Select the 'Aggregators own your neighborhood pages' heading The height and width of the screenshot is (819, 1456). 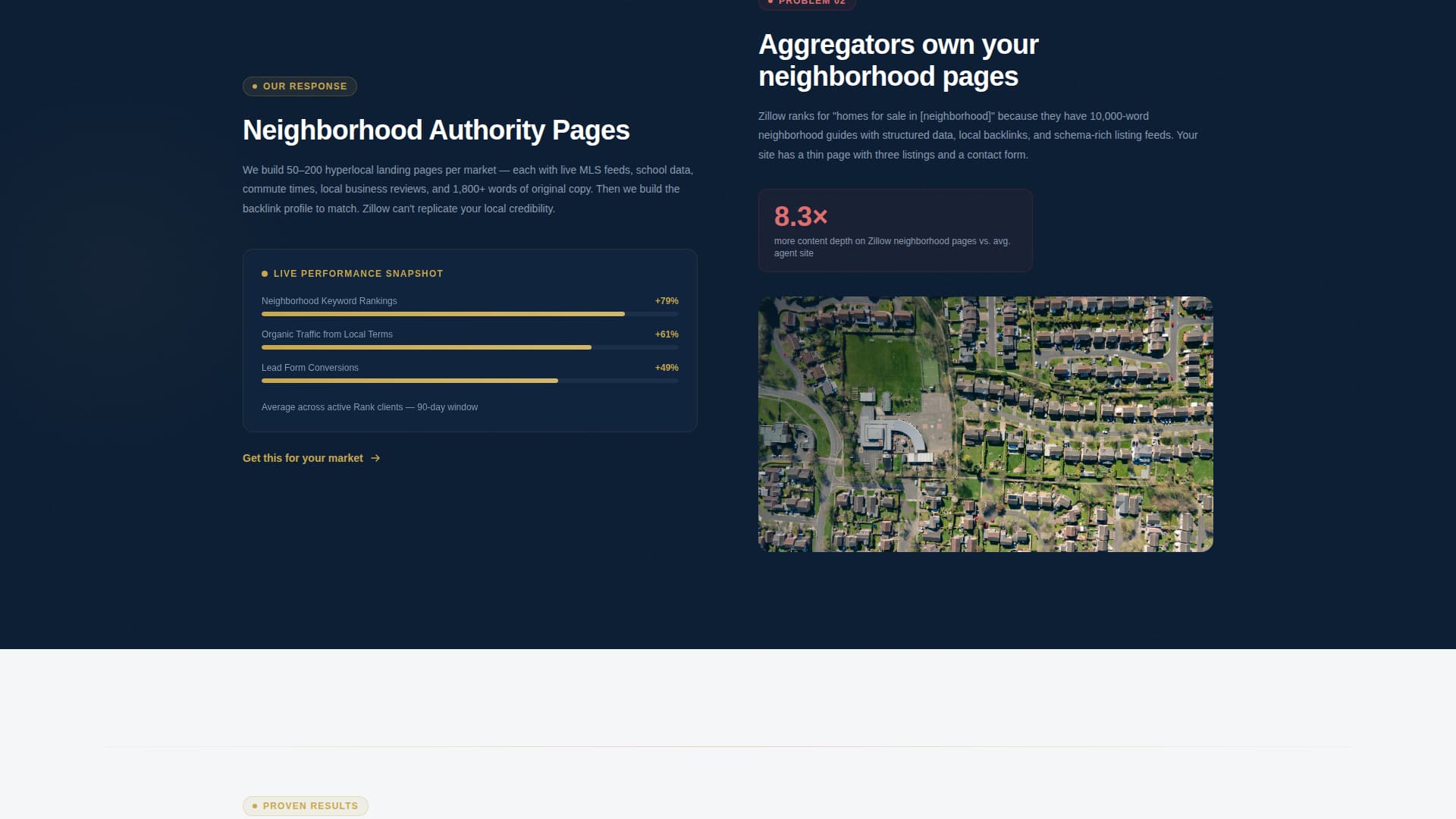click(x=898, y=60)
